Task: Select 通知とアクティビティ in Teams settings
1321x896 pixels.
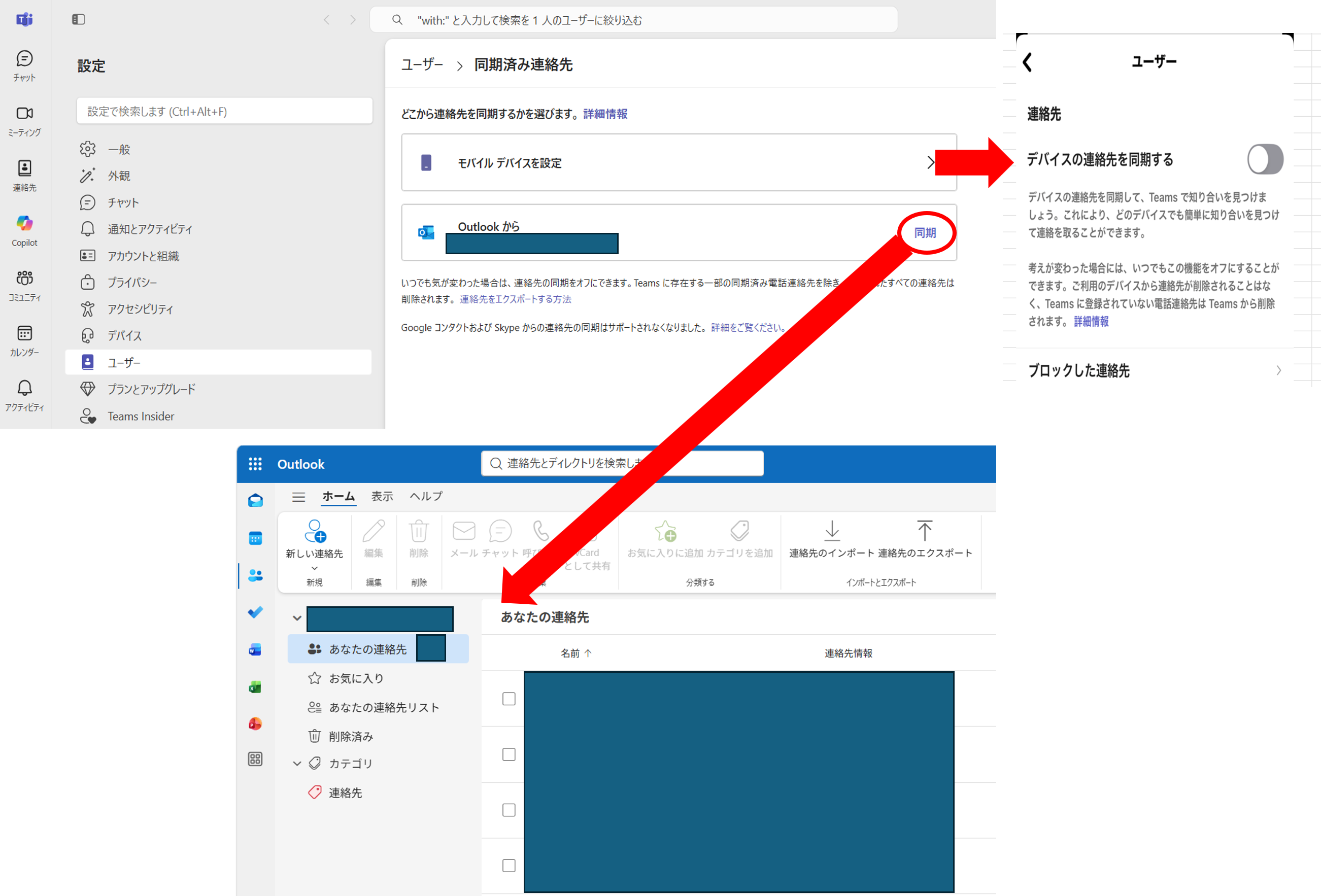Action: click(218, 229)
